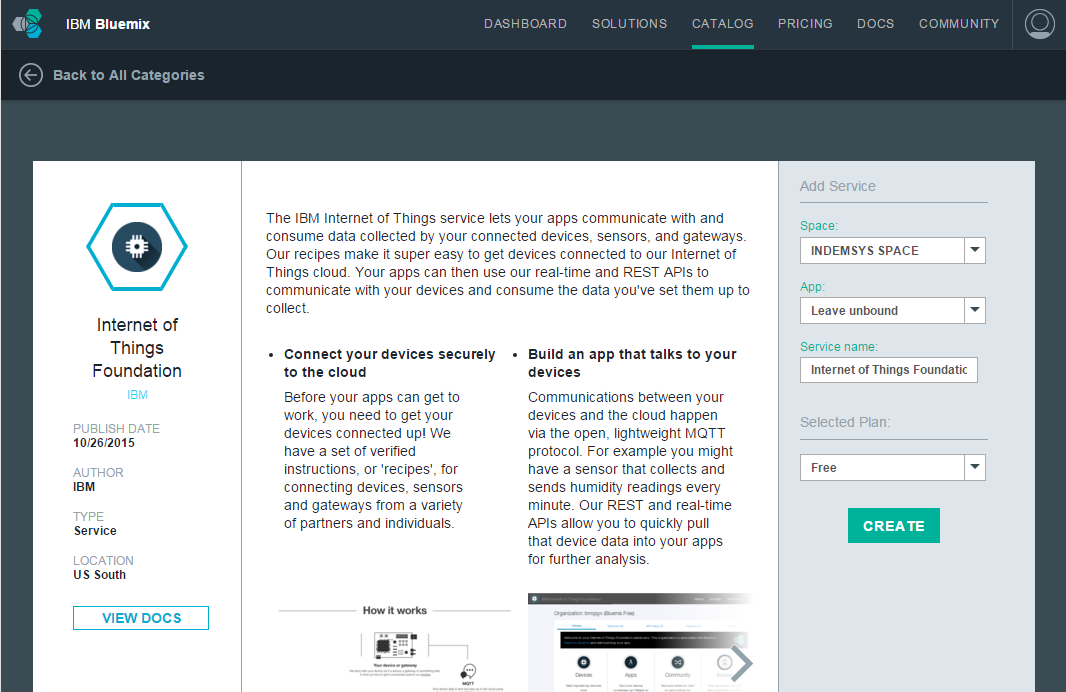
Task: Click the Internet of Things Foundation title
Action: pyautogui.click(x=137, y=348)
